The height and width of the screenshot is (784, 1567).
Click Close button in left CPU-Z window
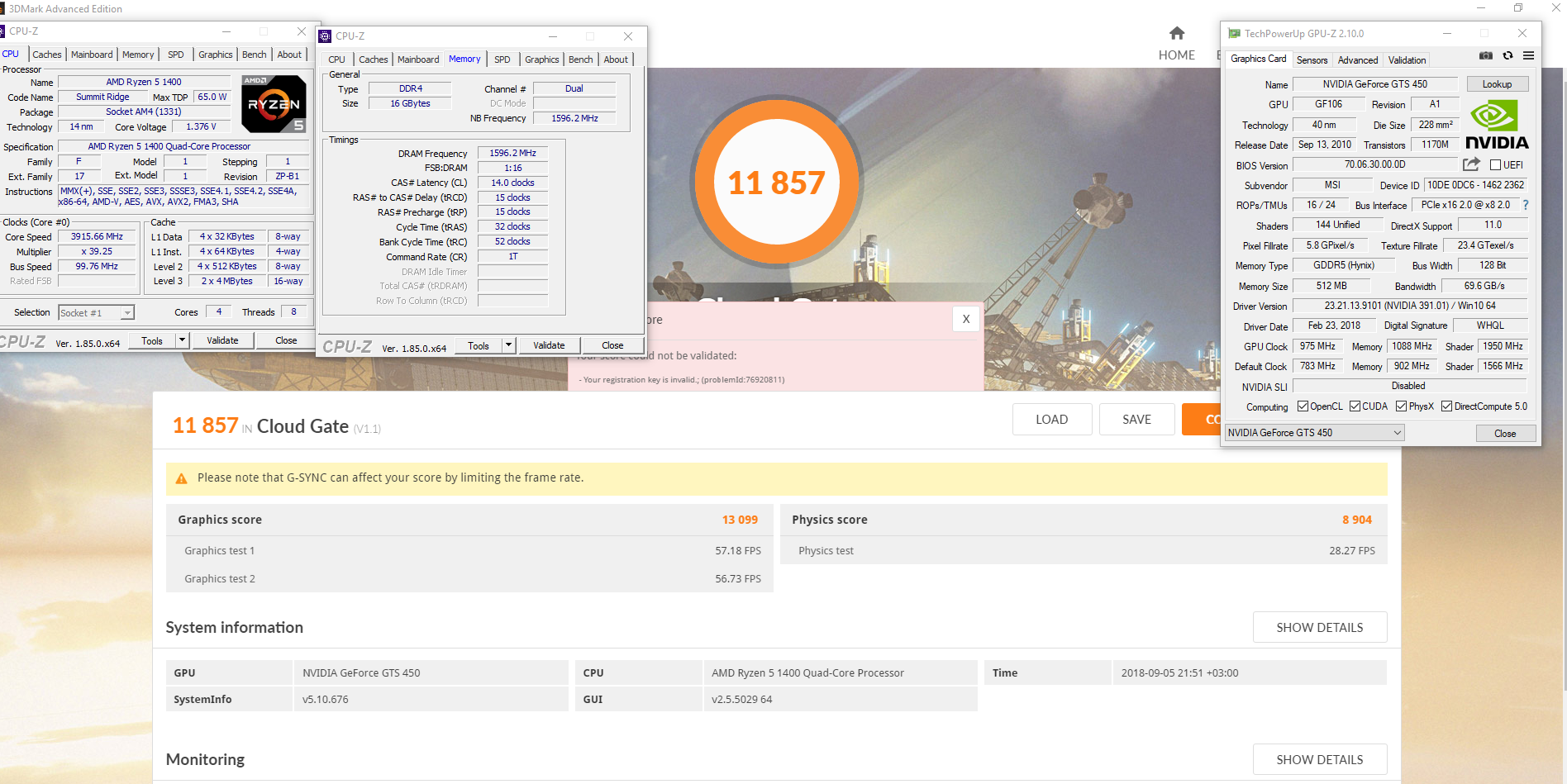[x=286, y=340]
